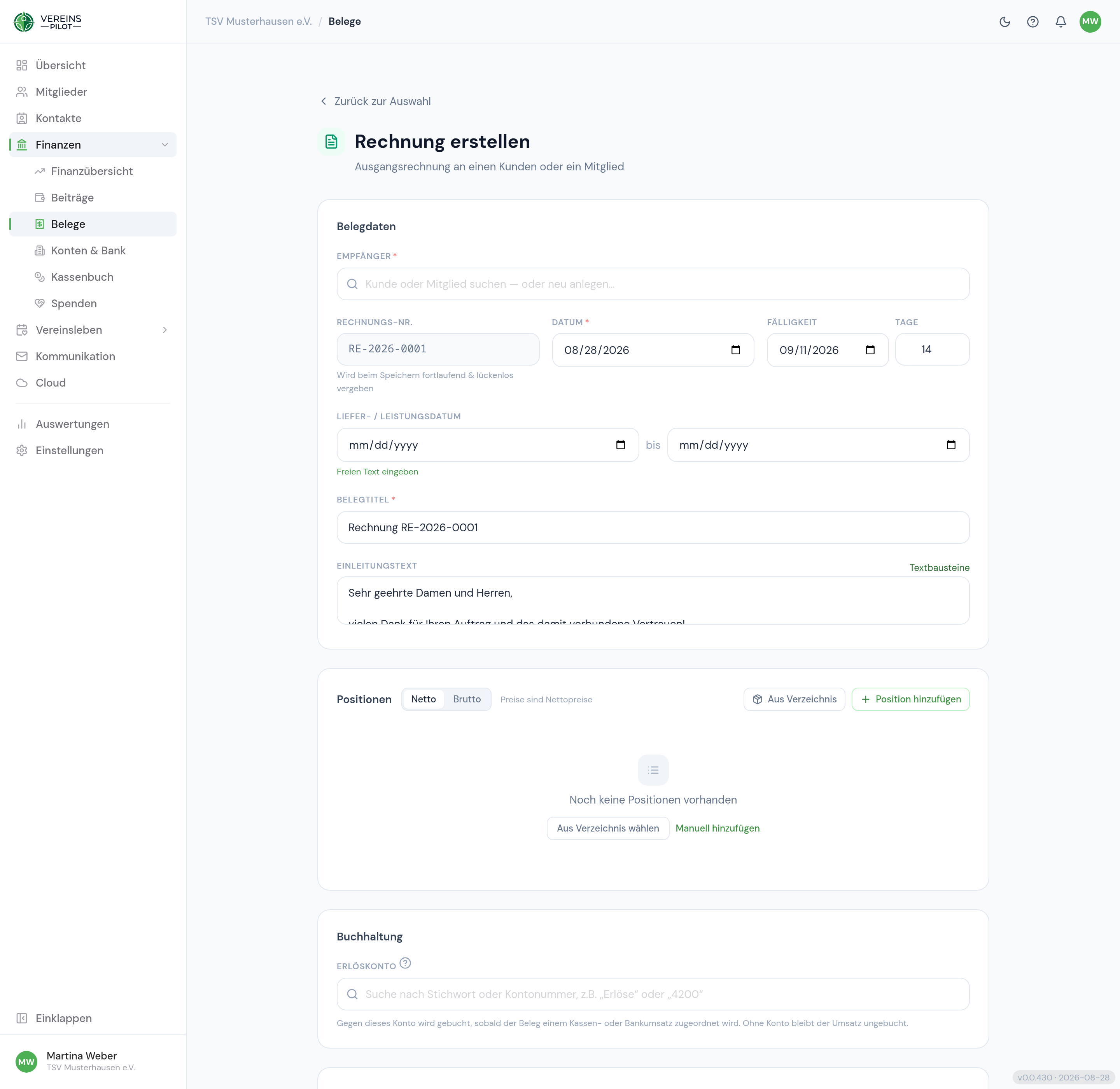The image size is (1120, 1089).
Task: Click Manuell hinzufügen link
Action: (x=717, y=828)
